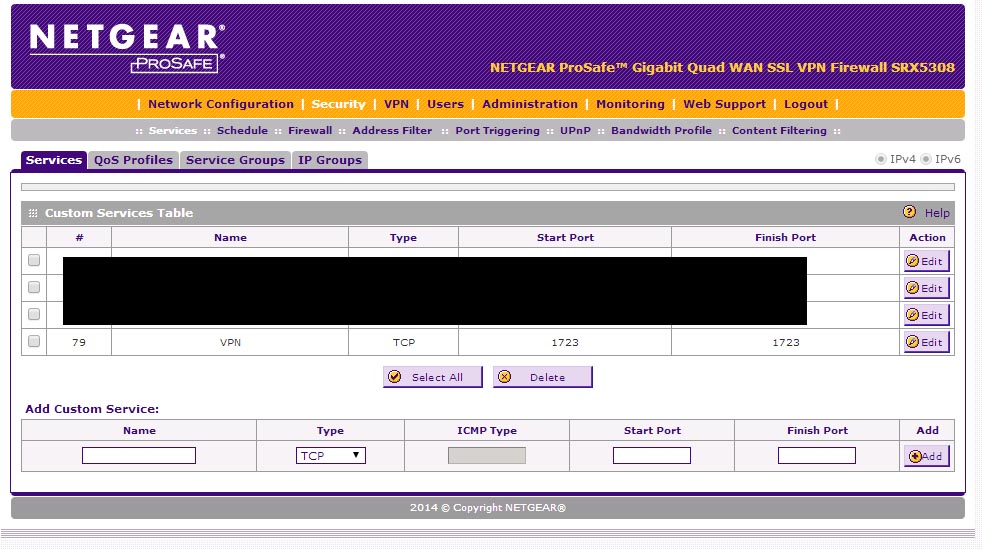Open the Administration menu

(530, 104)
